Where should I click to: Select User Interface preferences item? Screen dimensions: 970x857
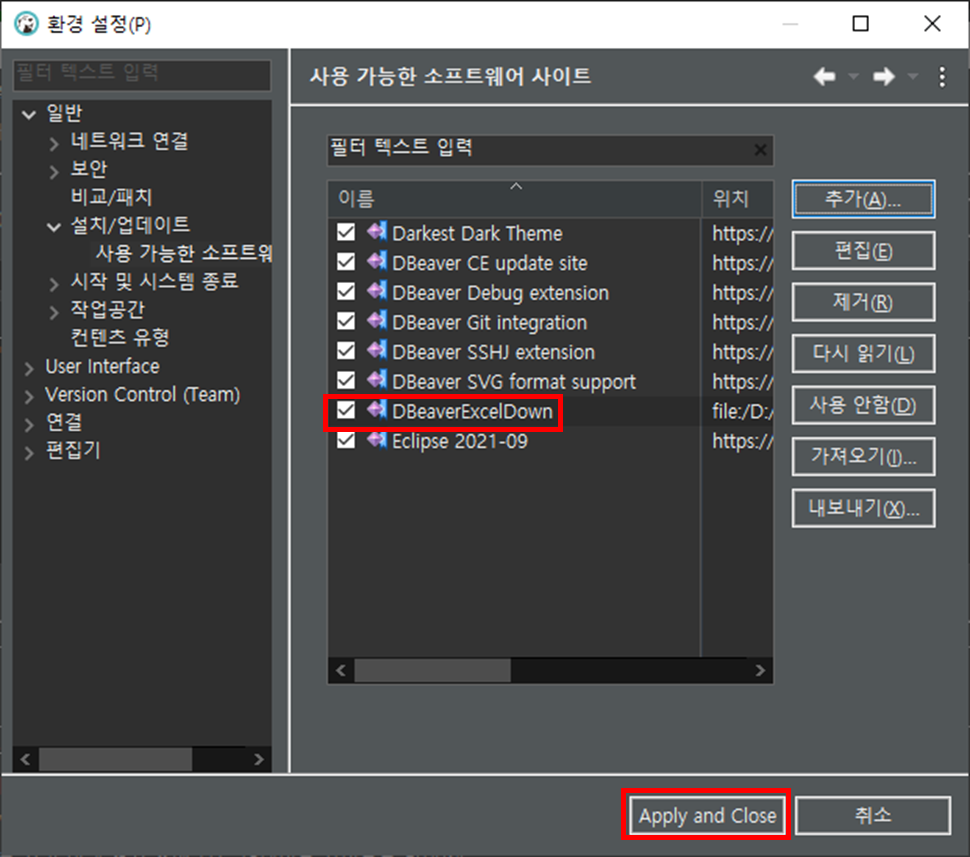pyautogui.click(x=103, y=366)
